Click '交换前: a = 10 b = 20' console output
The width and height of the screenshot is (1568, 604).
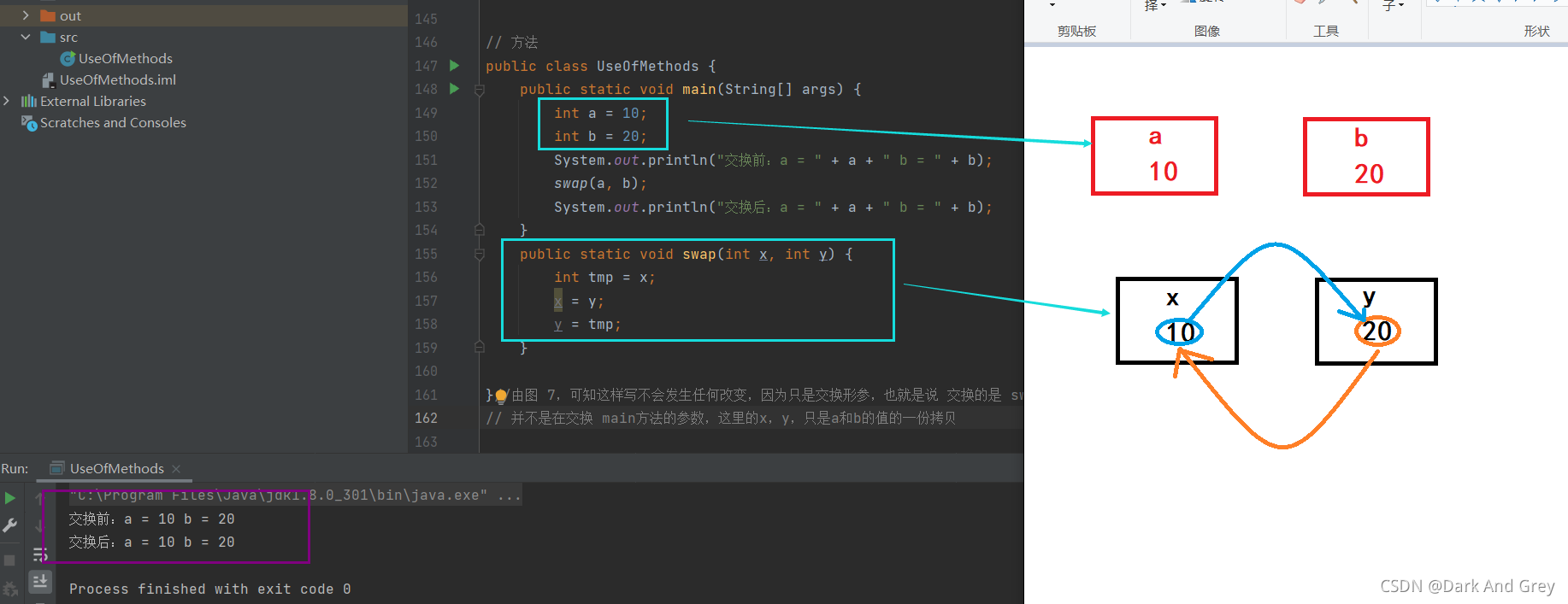click(151, 519)
